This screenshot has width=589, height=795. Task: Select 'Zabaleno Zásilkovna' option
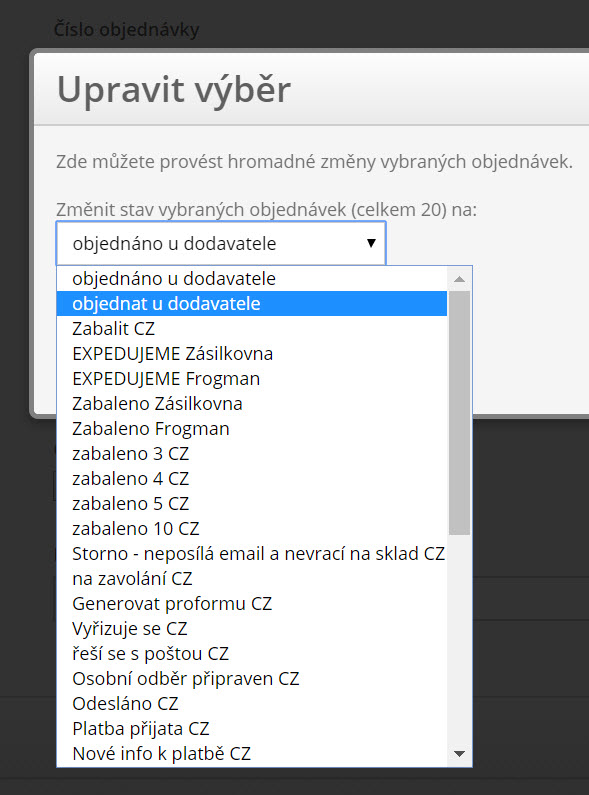252,404
